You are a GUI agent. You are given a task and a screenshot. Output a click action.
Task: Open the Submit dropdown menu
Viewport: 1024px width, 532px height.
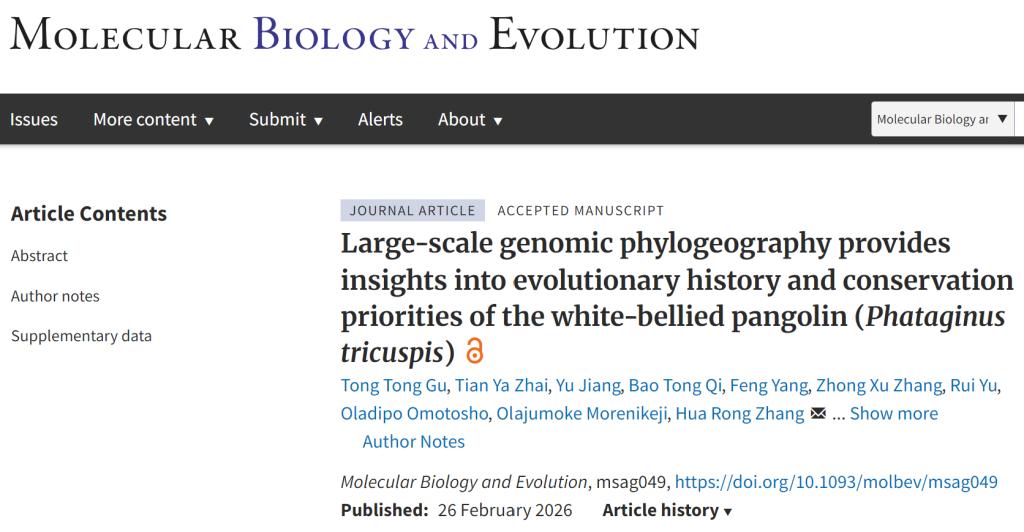tap(286, 119)
